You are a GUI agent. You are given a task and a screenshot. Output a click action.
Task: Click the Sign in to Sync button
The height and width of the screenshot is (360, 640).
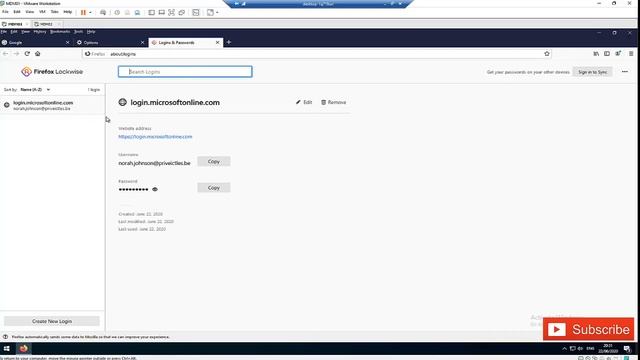click(x=592, y=72)
